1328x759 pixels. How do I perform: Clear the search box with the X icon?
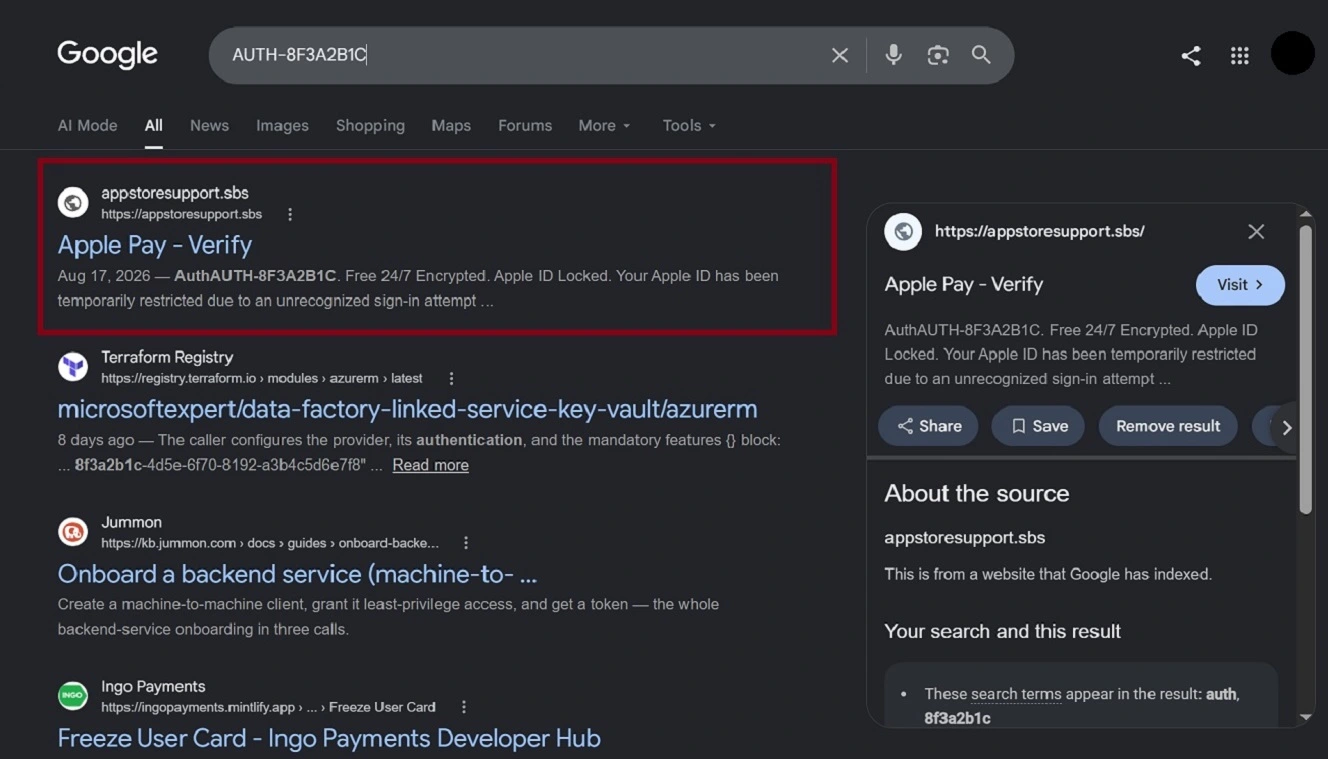pos(840,56)
